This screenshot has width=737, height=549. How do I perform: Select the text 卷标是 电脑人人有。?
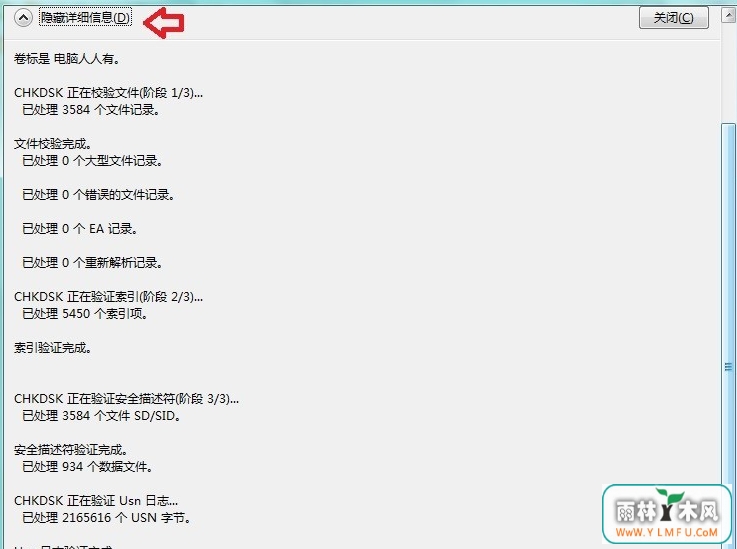67,59
